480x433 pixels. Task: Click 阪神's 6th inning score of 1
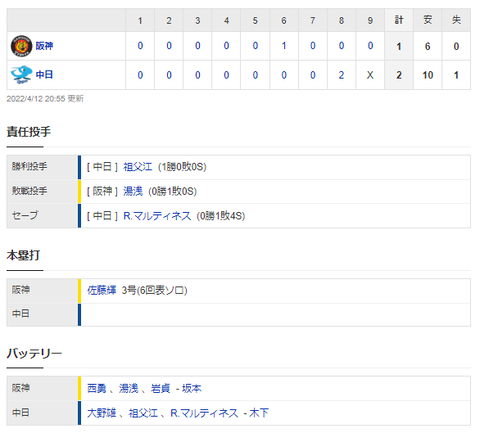point(284,46)
